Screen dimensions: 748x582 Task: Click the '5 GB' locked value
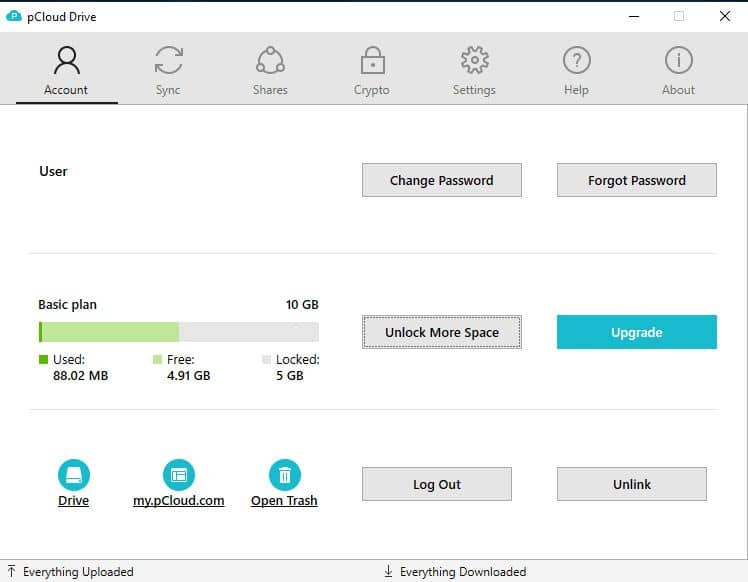pos(290,375)
